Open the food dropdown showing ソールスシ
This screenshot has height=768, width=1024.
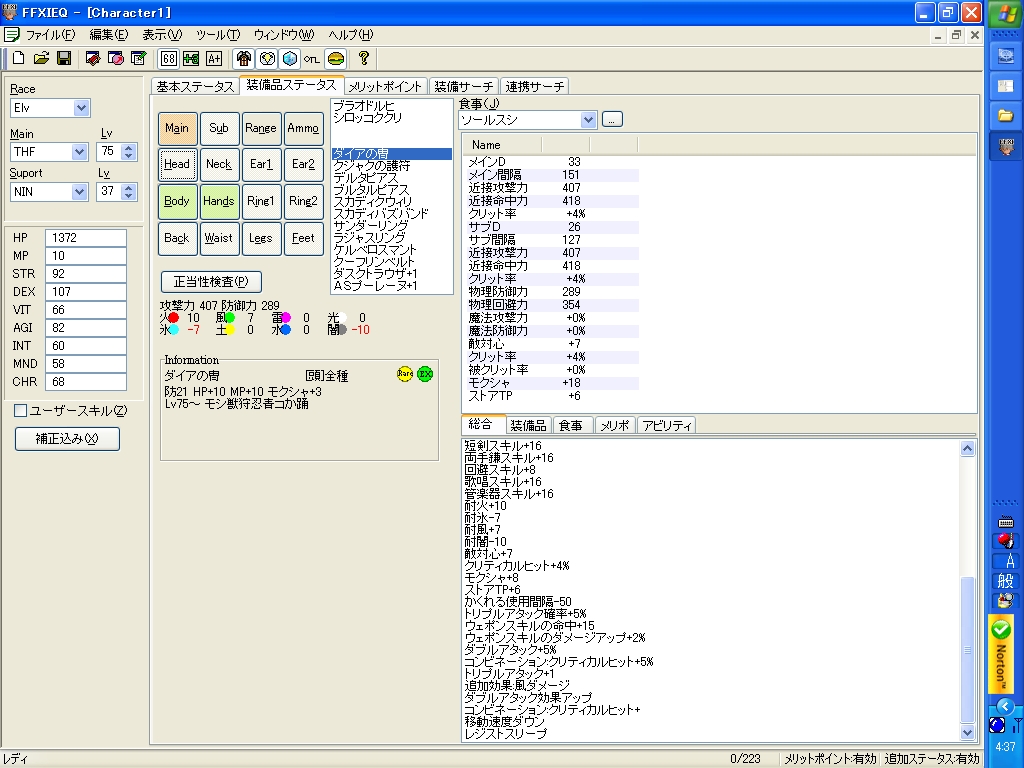[x=588, y=120]
